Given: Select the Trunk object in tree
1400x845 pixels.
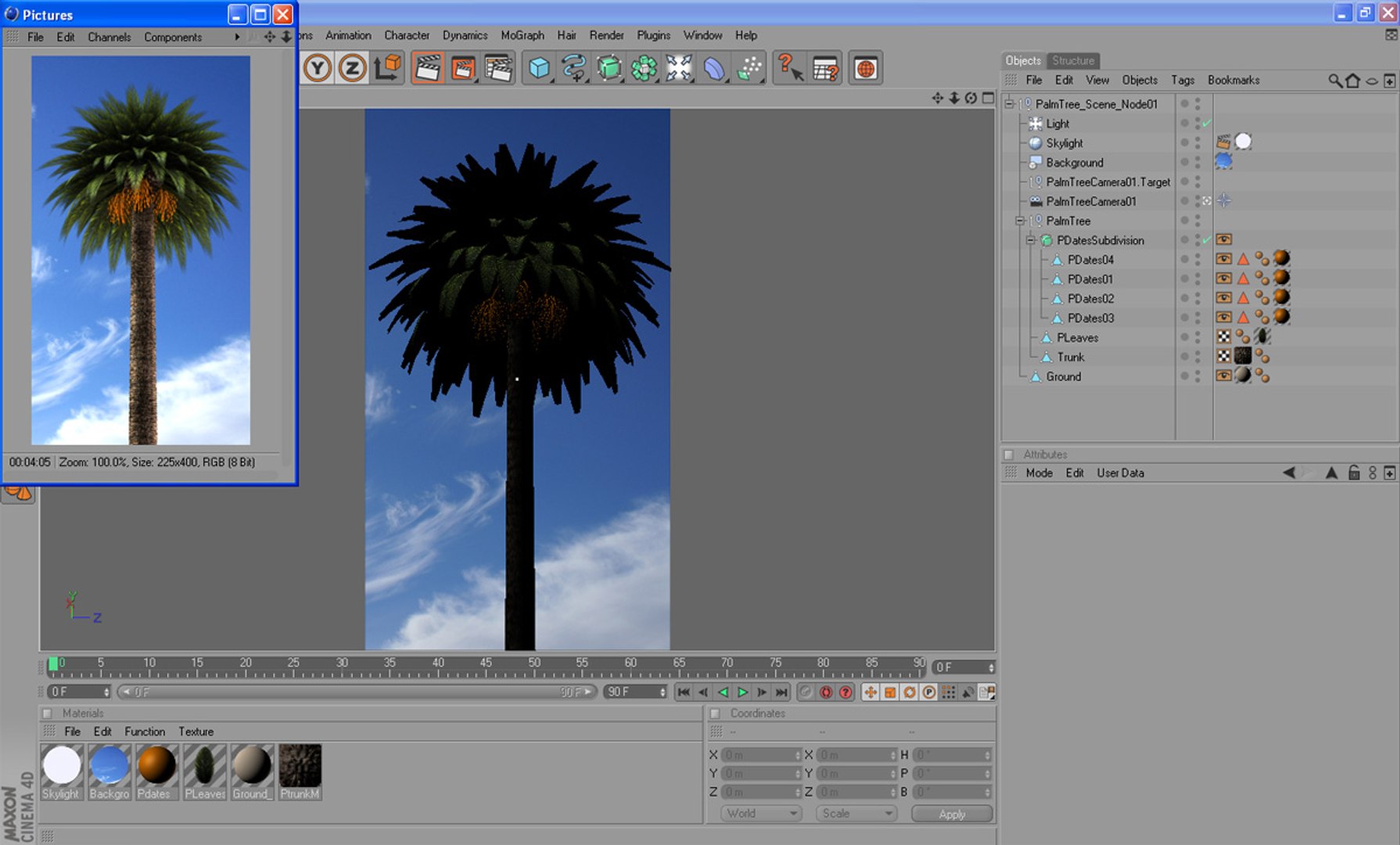Looking at the screenshot, I should click(1071, 357).
